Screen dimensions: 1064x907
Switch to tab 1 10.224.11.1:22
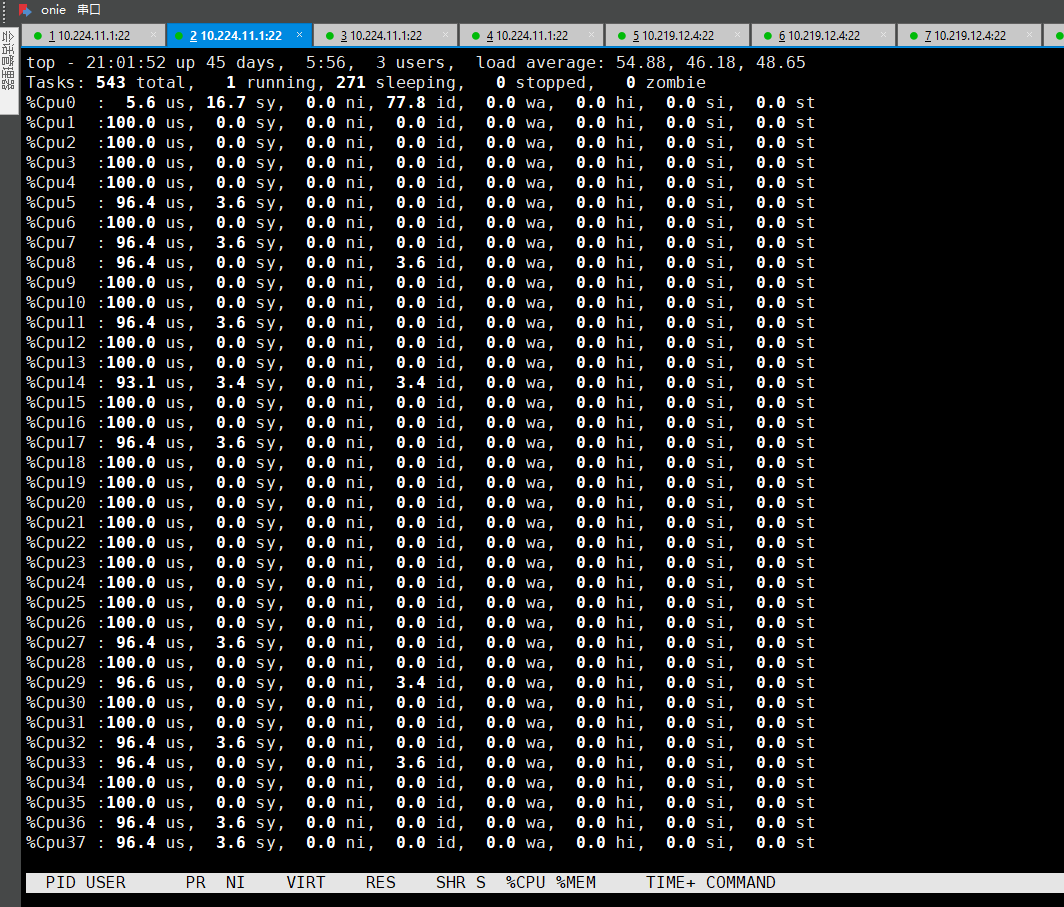pos(89,36)
